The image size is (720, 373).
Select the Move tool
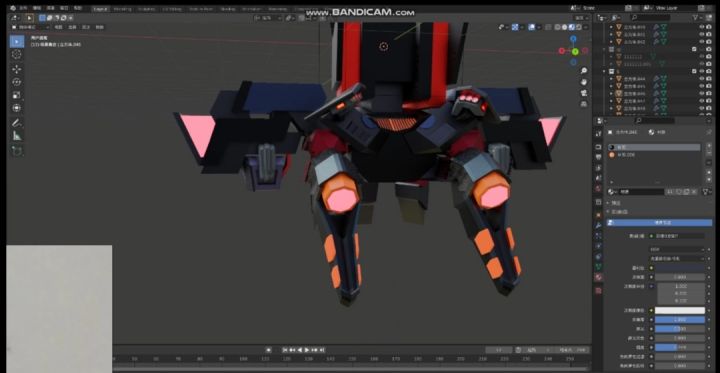[17, 69]
